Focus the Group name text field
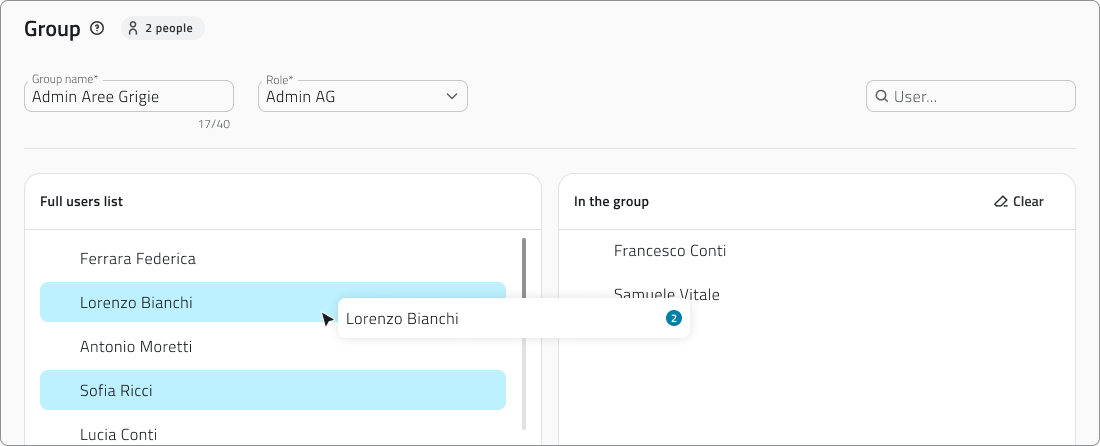The width and height of the screenshot is (1100, 446). tap(128, 97)
